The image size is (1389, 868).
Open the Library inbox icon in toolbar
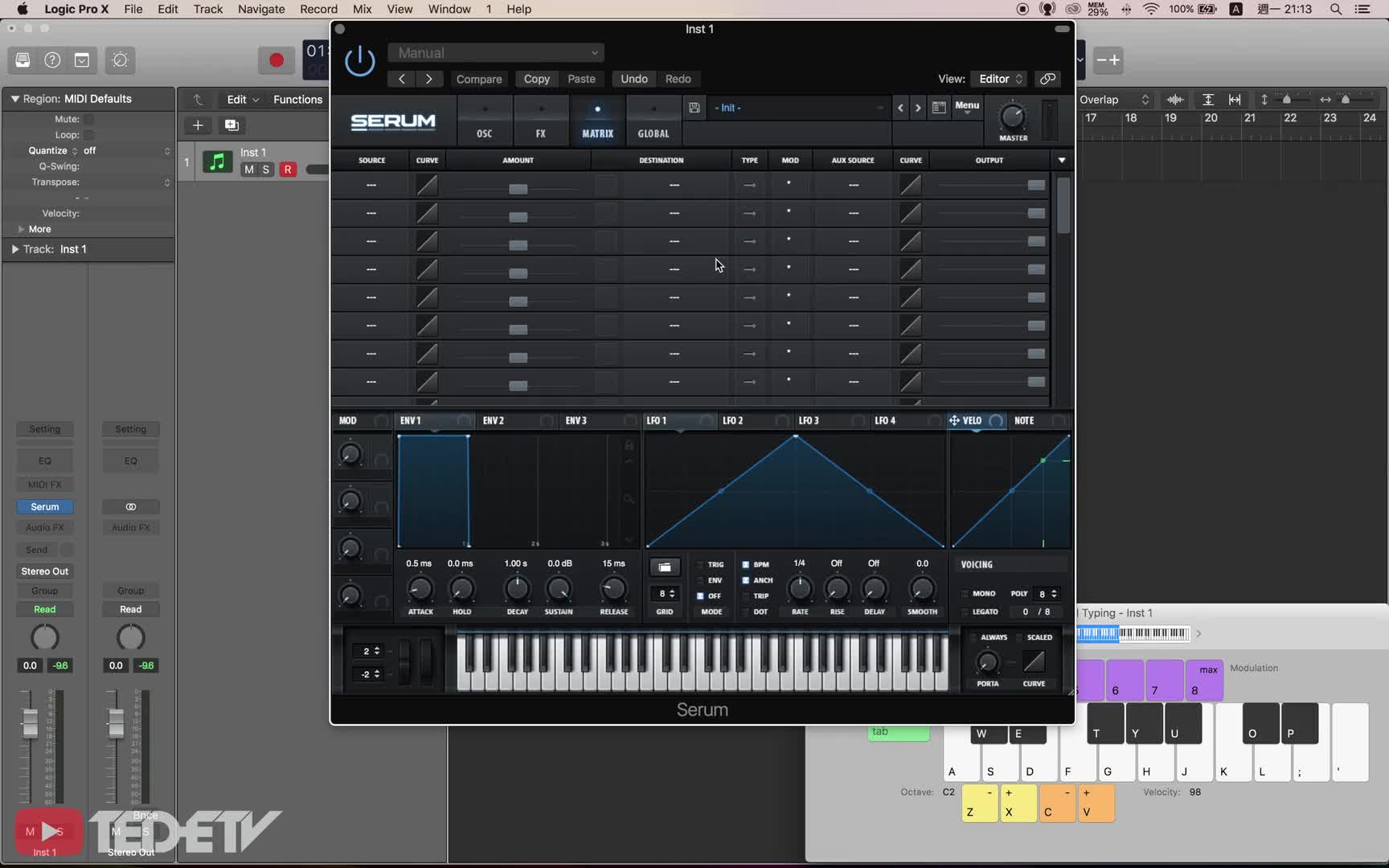click(x=23, y=60)
